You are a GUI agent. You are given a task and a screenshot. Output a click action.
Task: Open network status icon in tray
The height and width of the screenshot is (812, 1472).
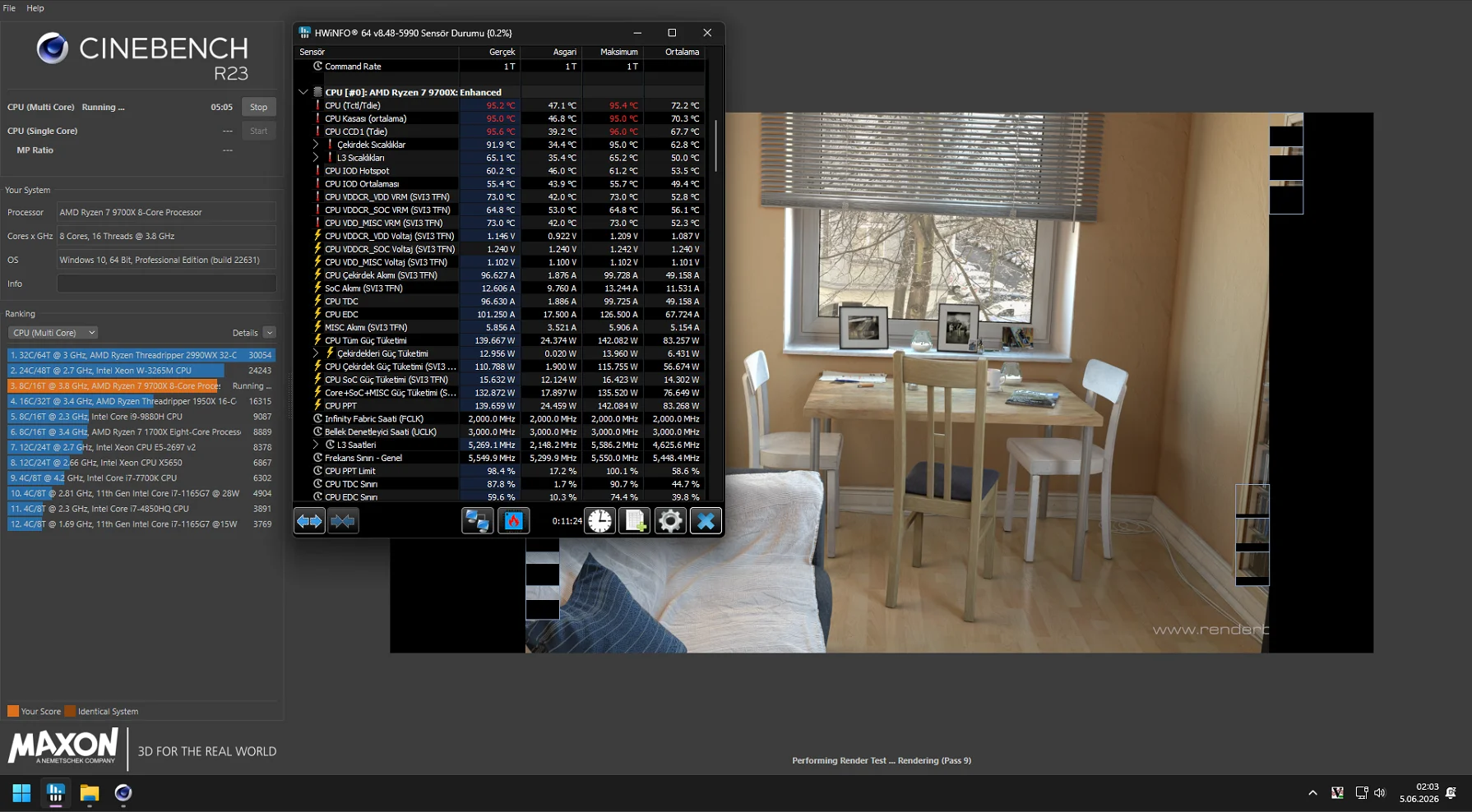pyautogui.click(x=1362, y=792)
